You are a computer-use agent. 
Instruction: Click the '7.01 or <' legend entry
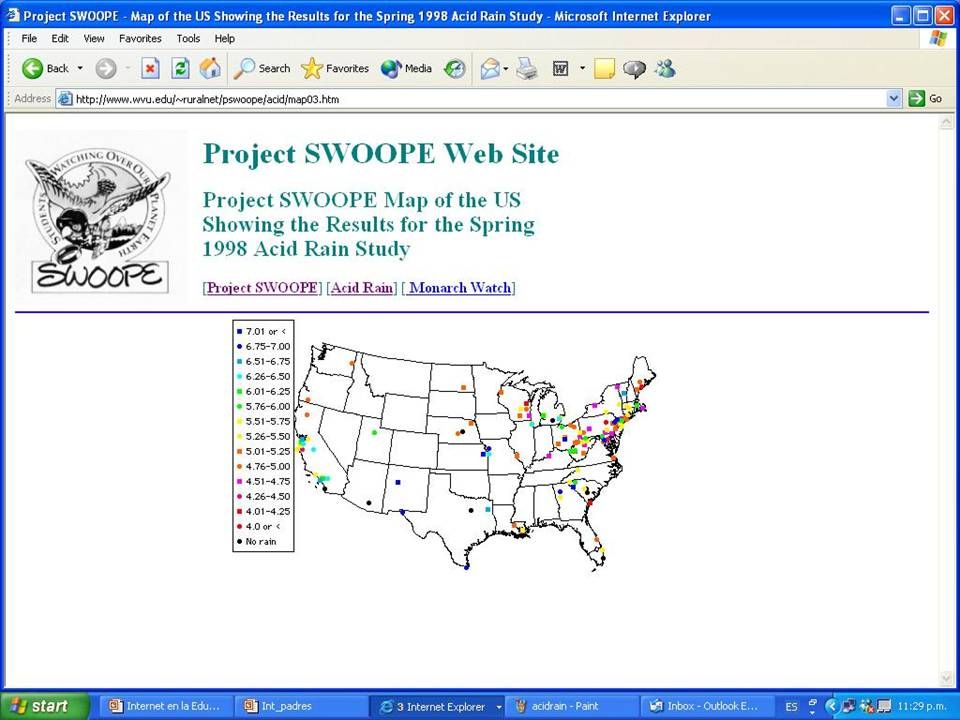tap(261, 331)
